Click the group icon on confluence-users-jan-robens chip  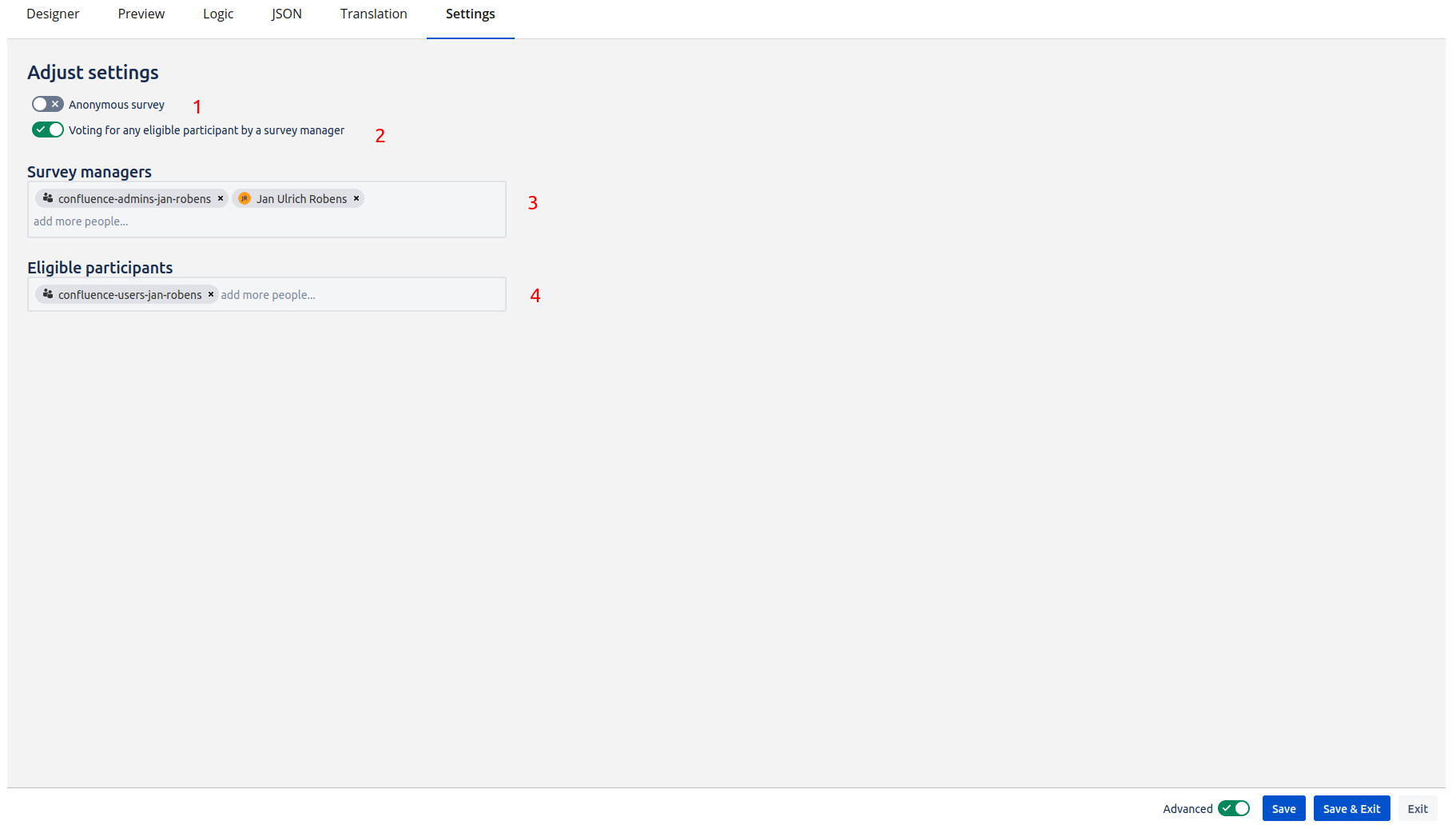pyautogui.click(x=48, y=294)
